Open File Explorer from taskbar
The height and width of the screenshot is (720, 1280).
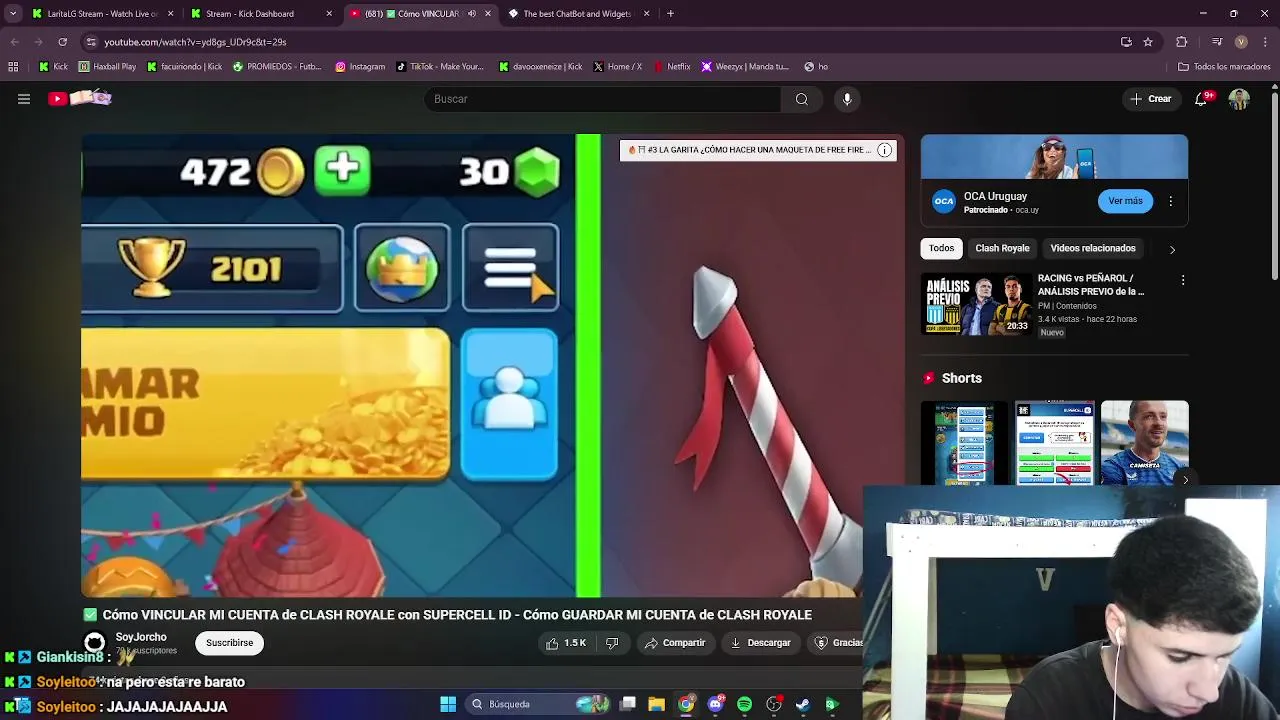pyautogui.click(x=656, y=704)
